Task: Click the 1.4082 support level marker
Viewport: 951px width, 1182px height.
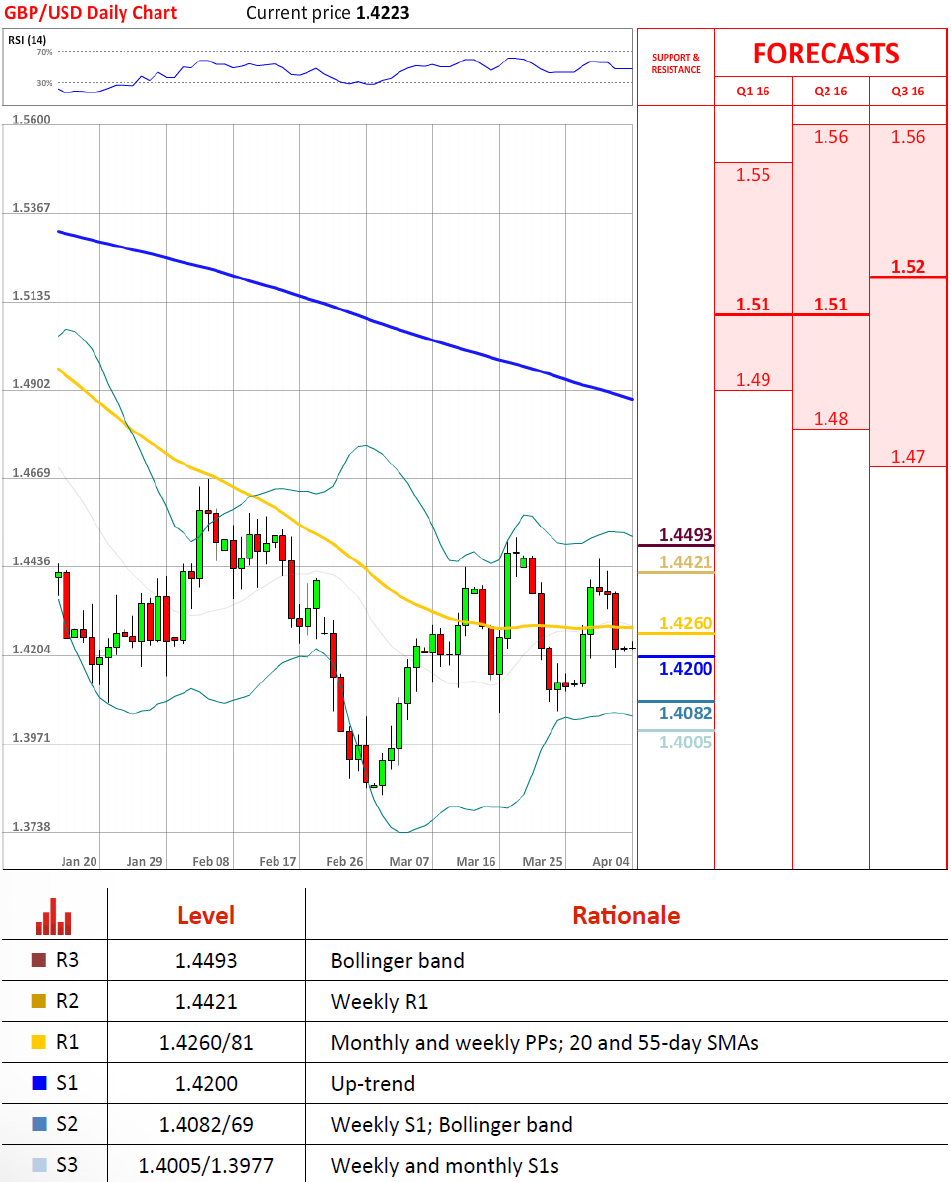Action: [685, 713]
